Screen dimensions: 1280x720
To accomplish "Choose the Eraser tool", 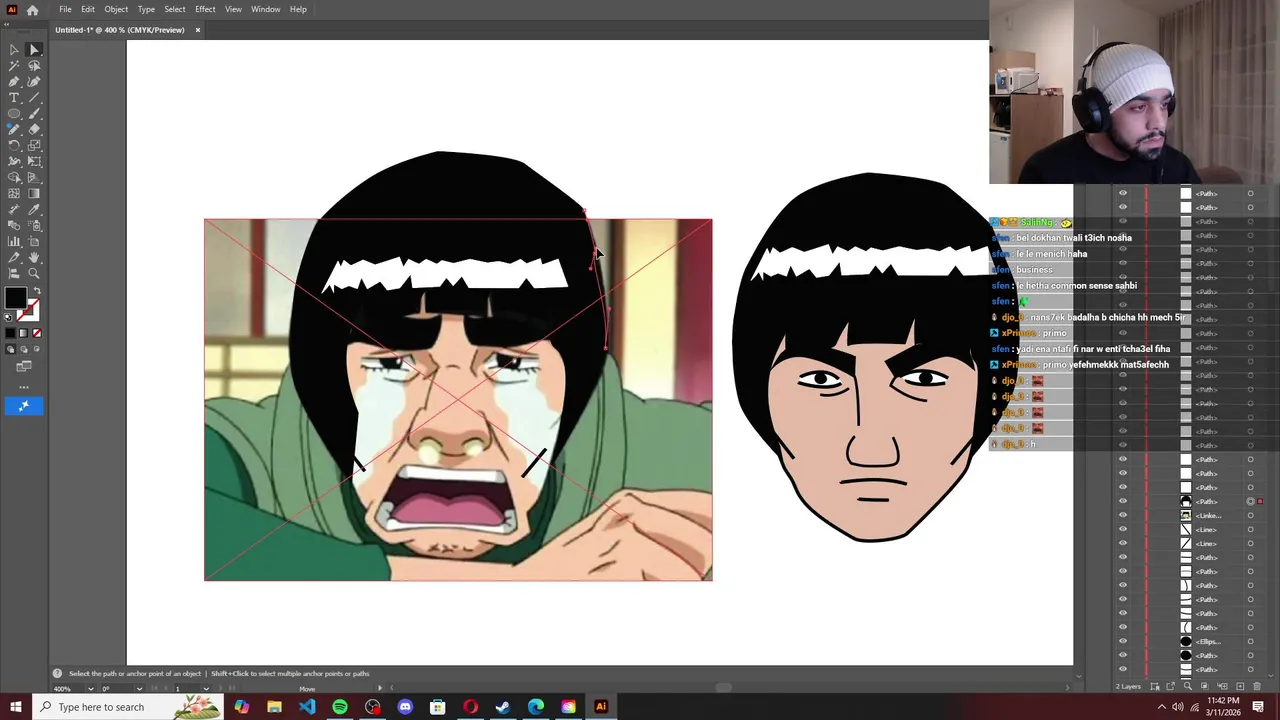I will [34, 129].
